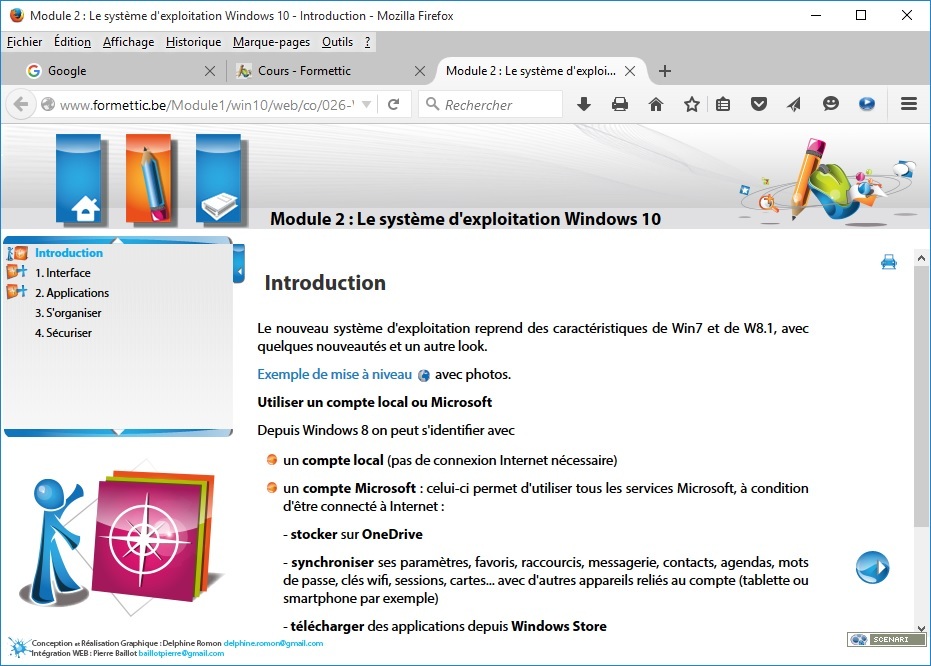Image resolution: width=931 pixels, height=666 pixels.
Task: Follow the Exemple de mise à niveau link
Action: click(334, 375)
